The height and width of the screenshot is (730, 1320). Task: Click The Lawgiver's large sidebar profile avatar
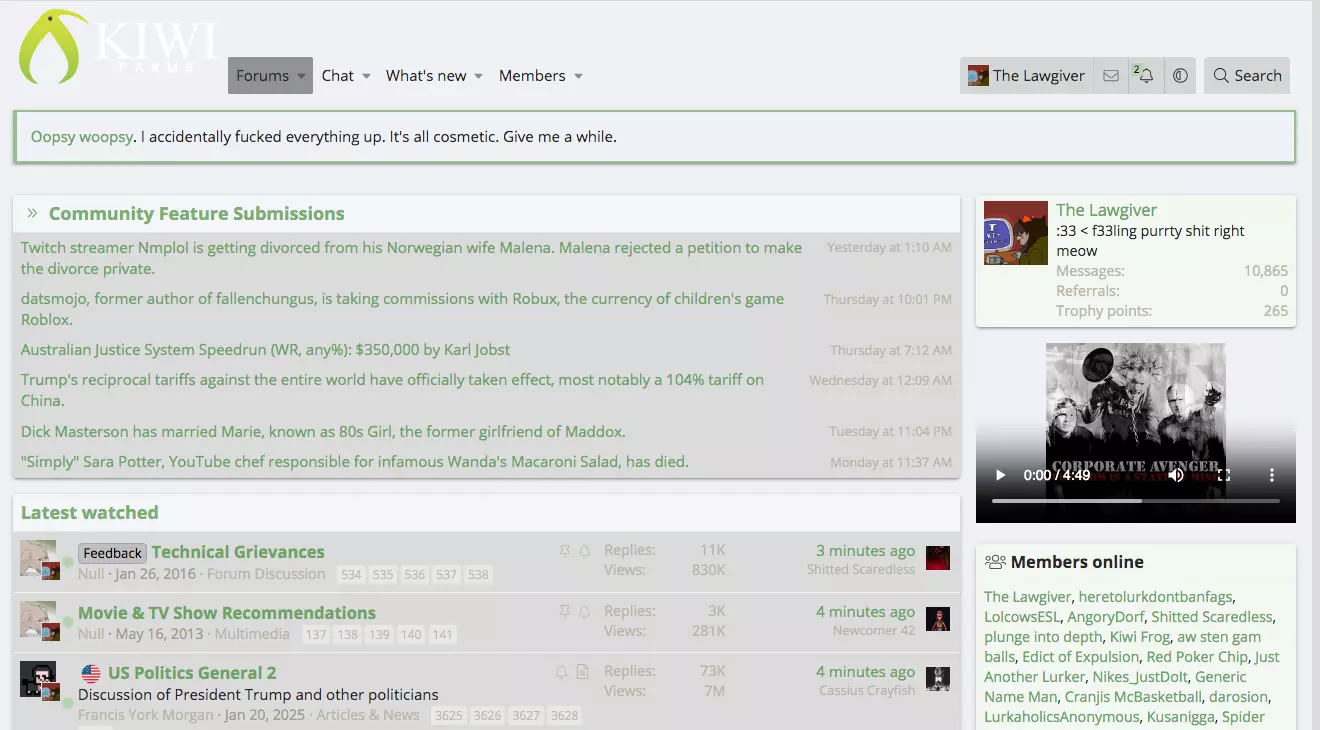(x=1016, y=233)
